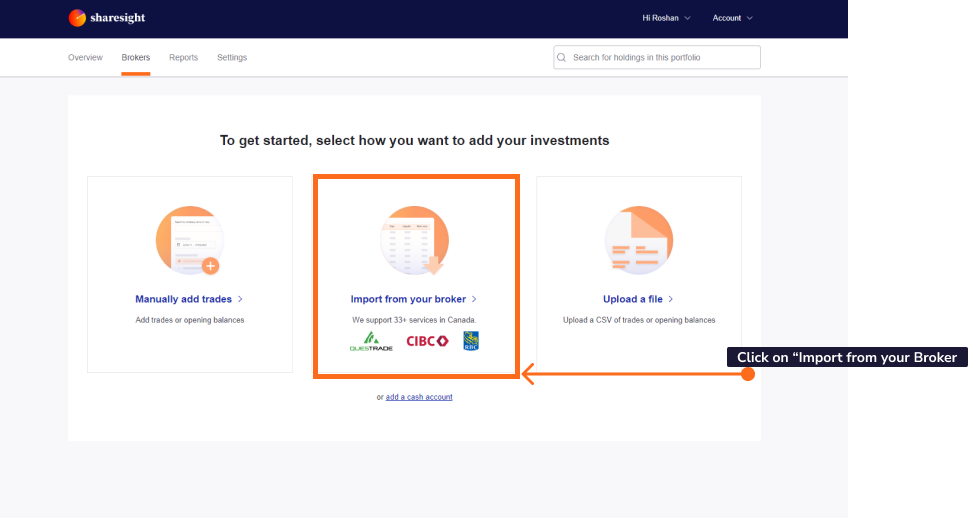Click the chevron beside Upload a file
Viewport: 968px width, 524px height.
670,299
